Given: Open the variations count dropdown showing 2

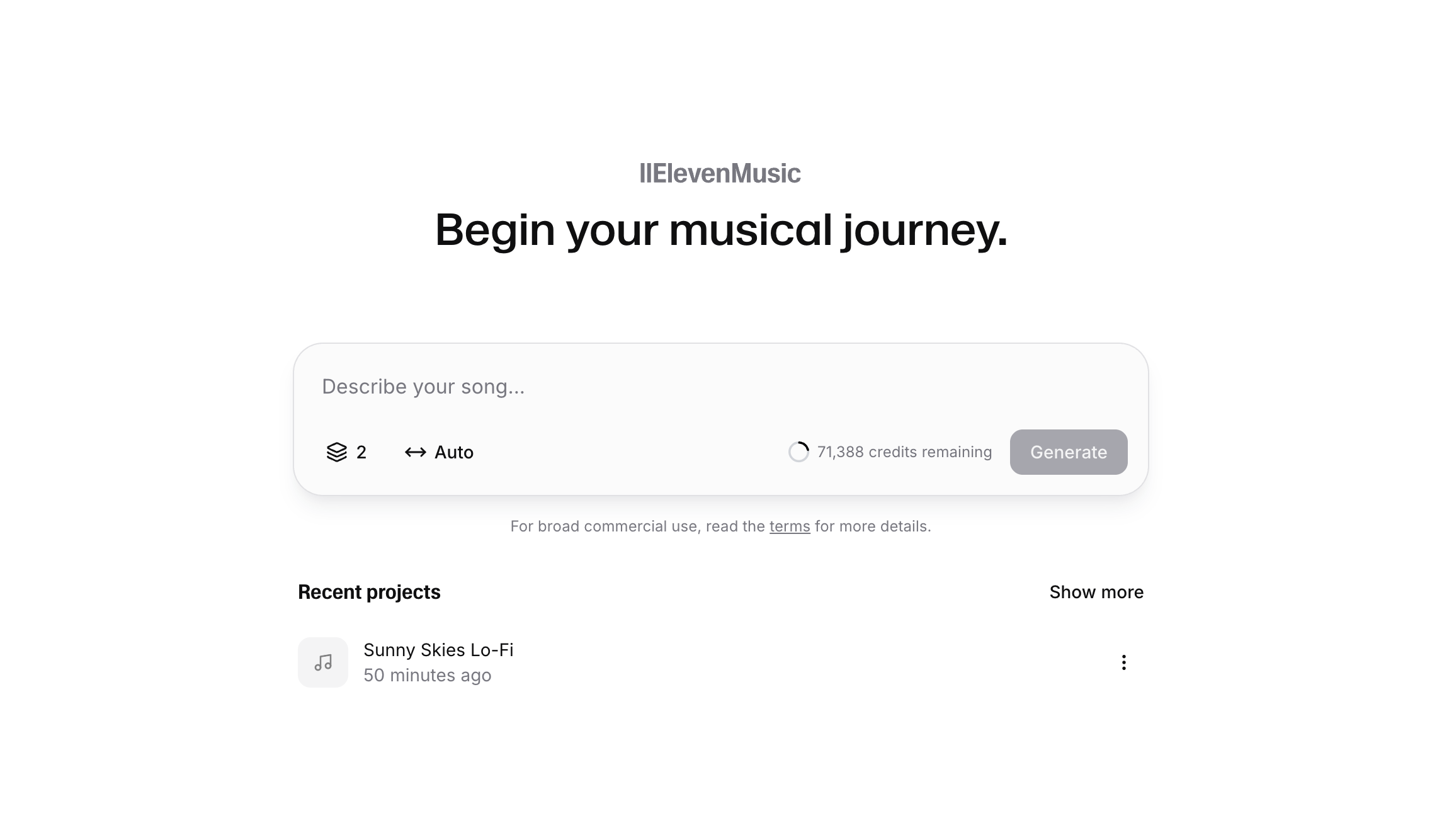Looking at the screenshot, I should point(346,452).
